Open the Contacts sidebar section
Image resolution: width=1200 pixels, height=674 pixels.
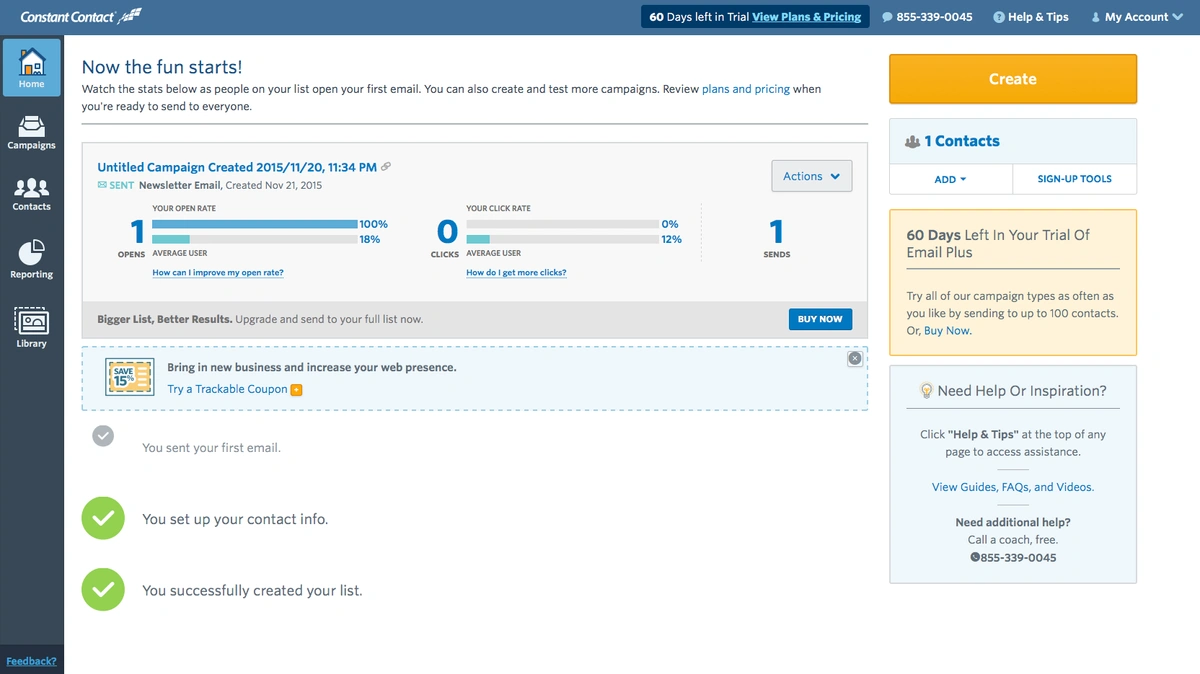[x=32, y=194]
